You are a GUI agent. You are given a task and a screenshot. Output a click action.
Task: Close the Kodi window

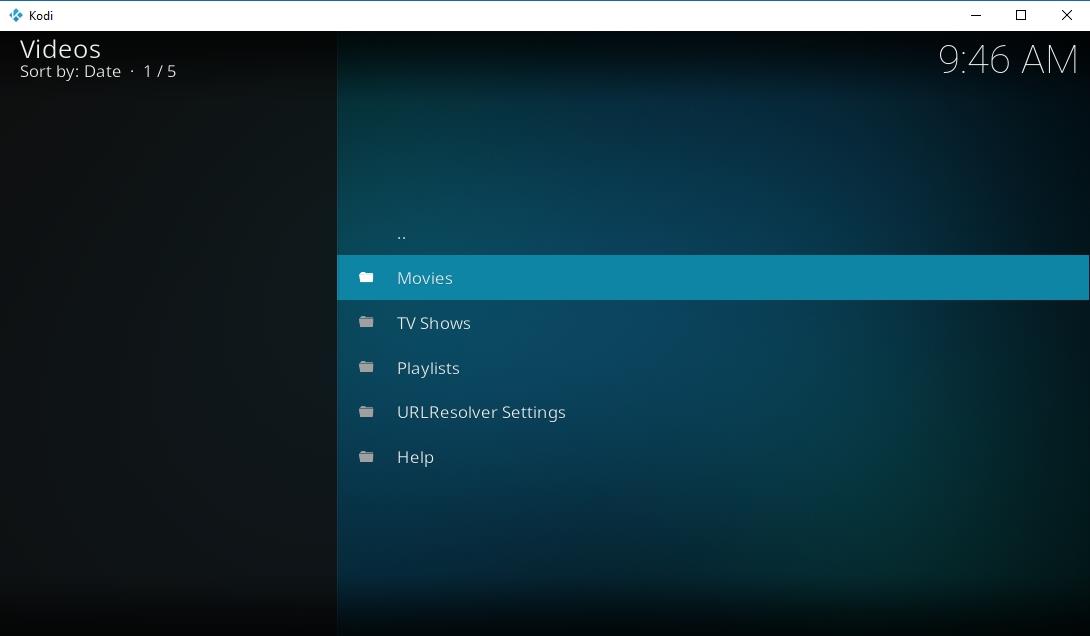point(1066,15)
